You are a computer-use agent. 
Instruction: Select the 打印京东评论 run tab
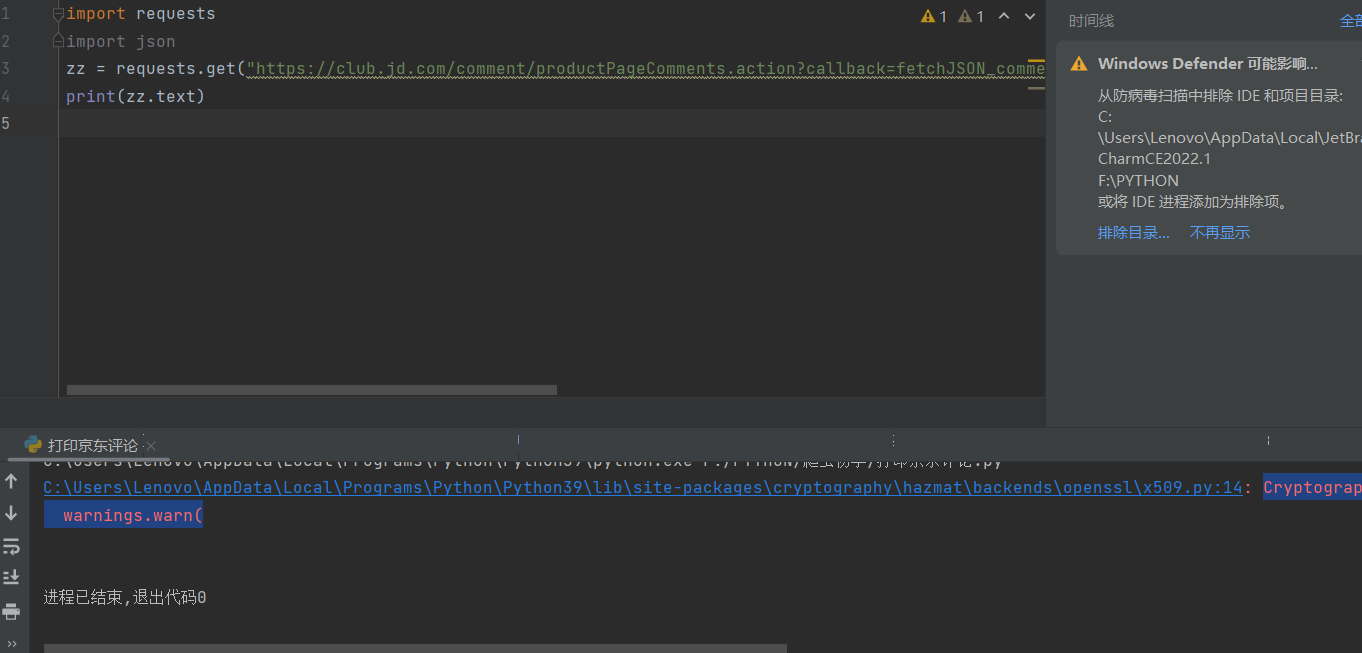coord(92,446)
